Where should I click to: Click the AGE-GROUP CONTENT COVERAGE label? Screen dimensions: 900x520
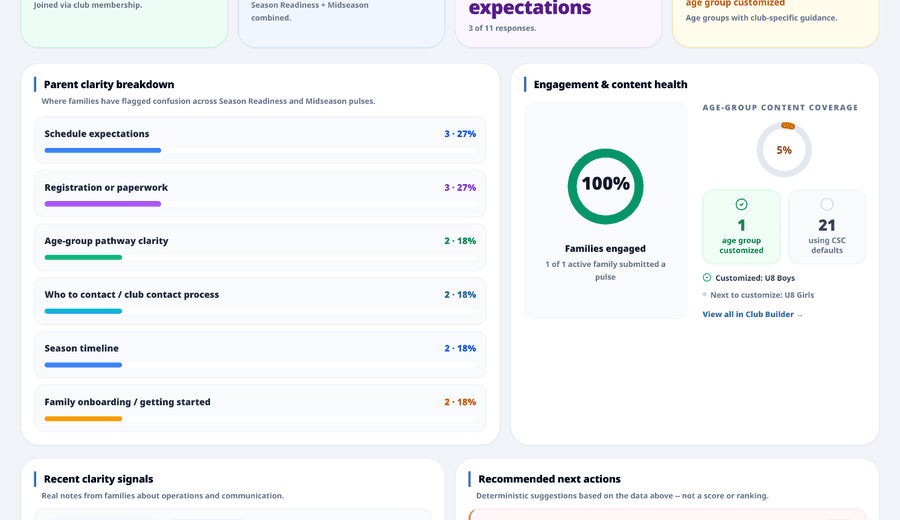(x=780, y=107)
